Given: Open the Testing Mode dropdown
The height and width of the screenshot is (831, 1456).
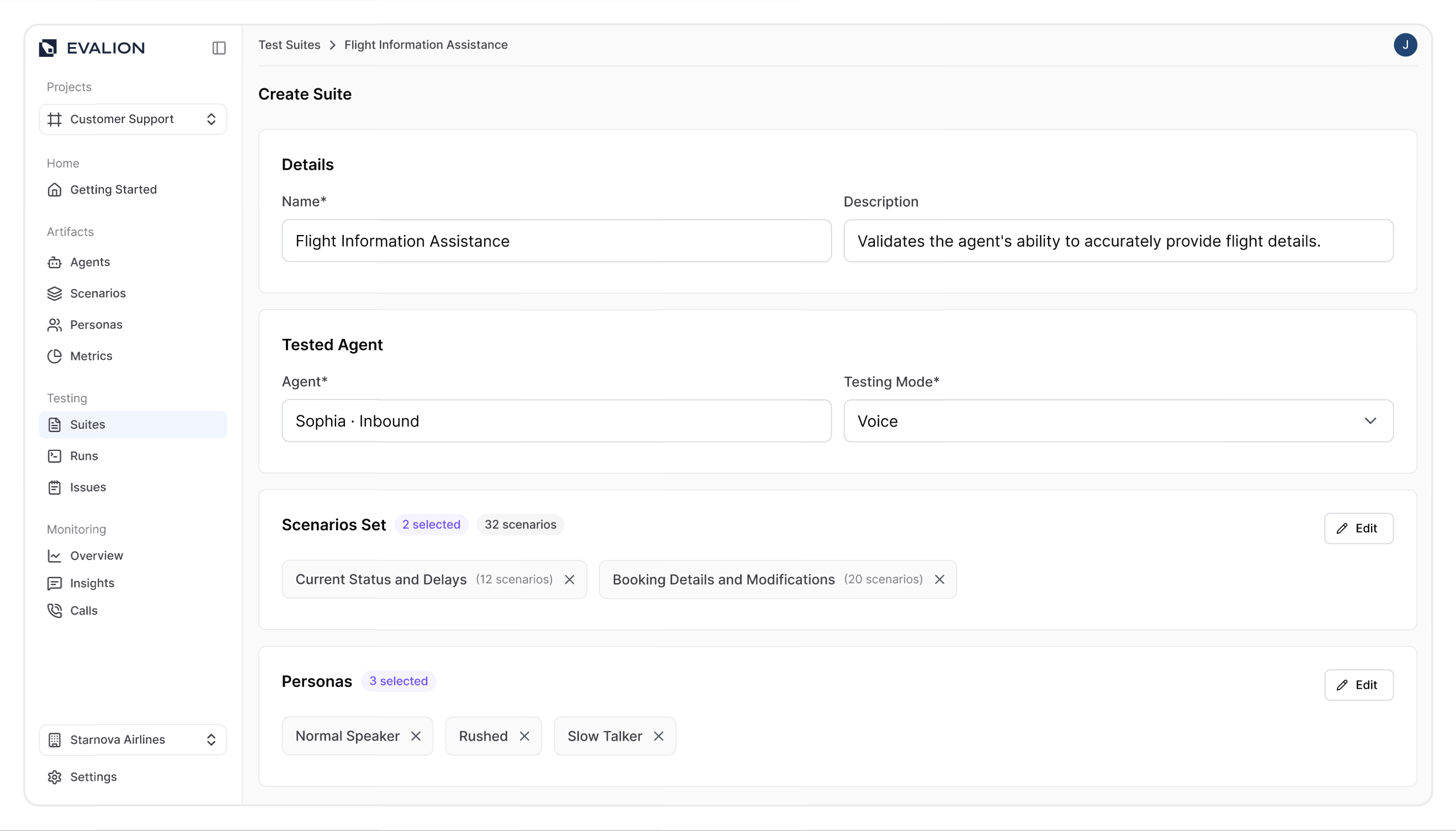Looking at the screenshot, I should (x=1118, y=420).
